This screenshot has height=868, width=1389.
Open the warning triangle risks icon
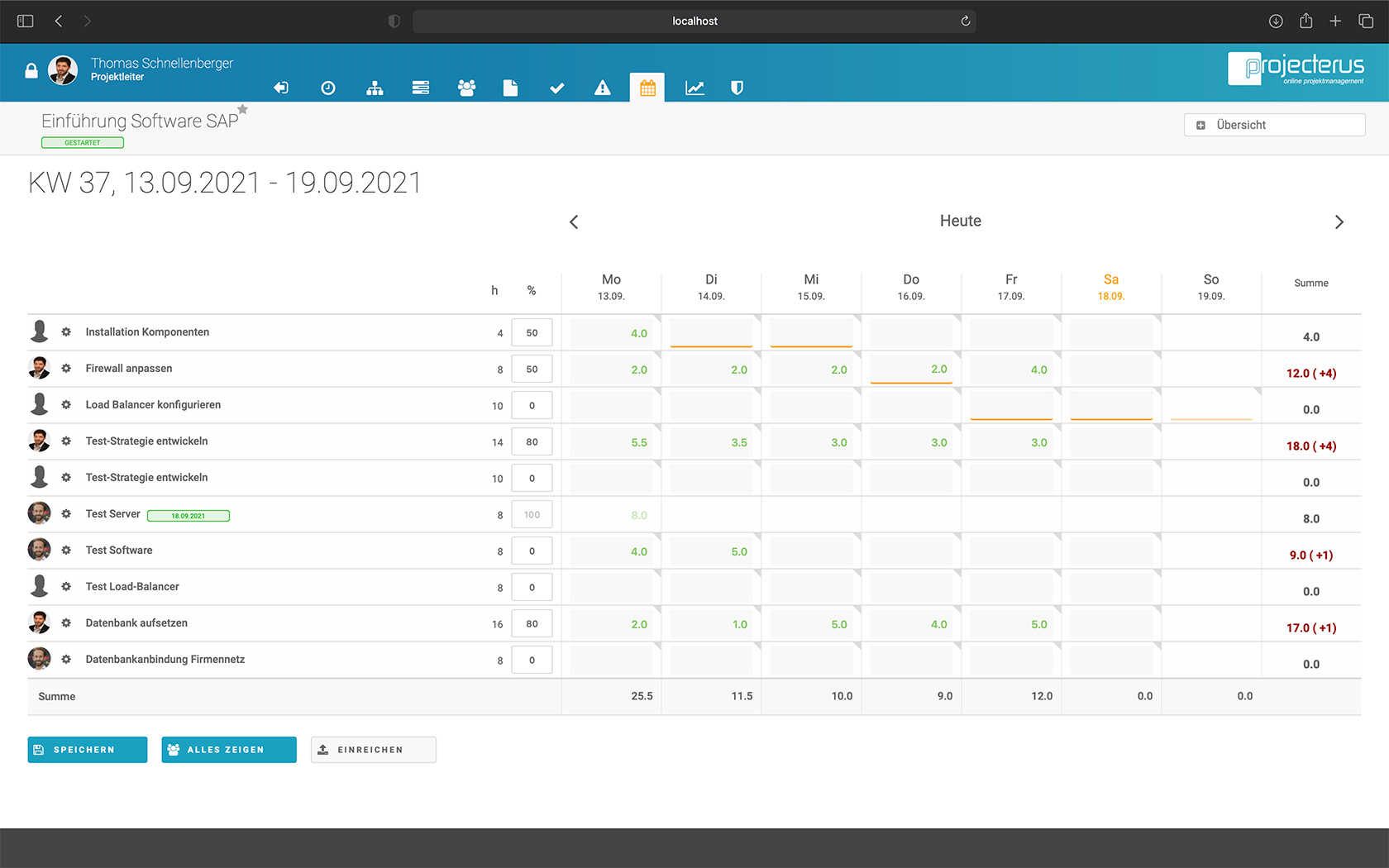[x=603, y=88]
